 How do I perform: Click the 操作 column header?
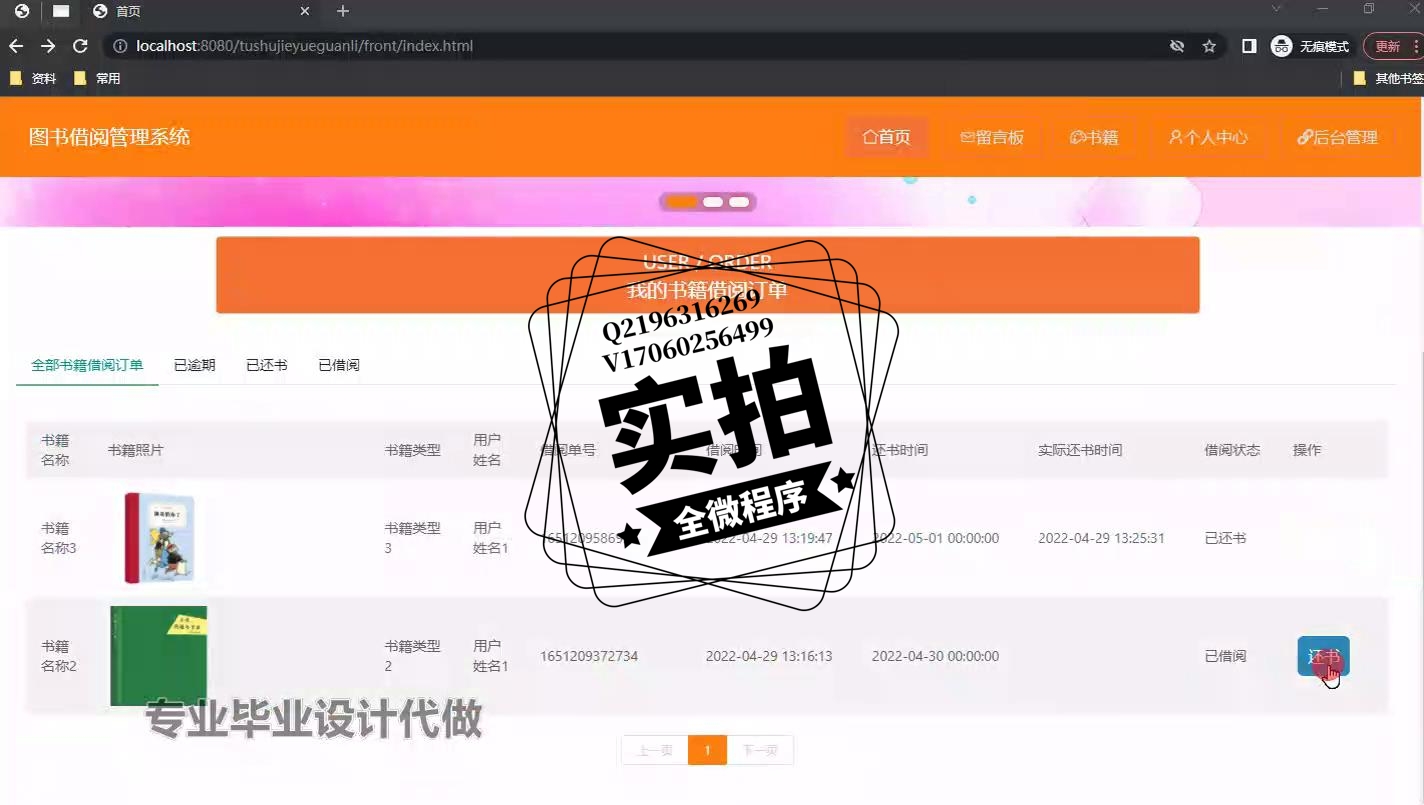click(x=1307, y=450)
